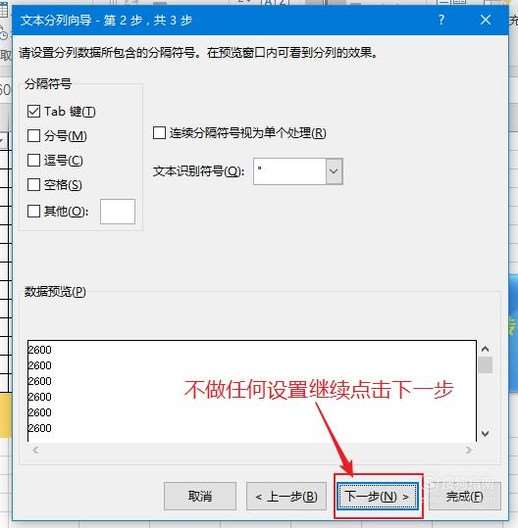Uncheck the Tab 键 delimiter checkbox

(34, 111)
